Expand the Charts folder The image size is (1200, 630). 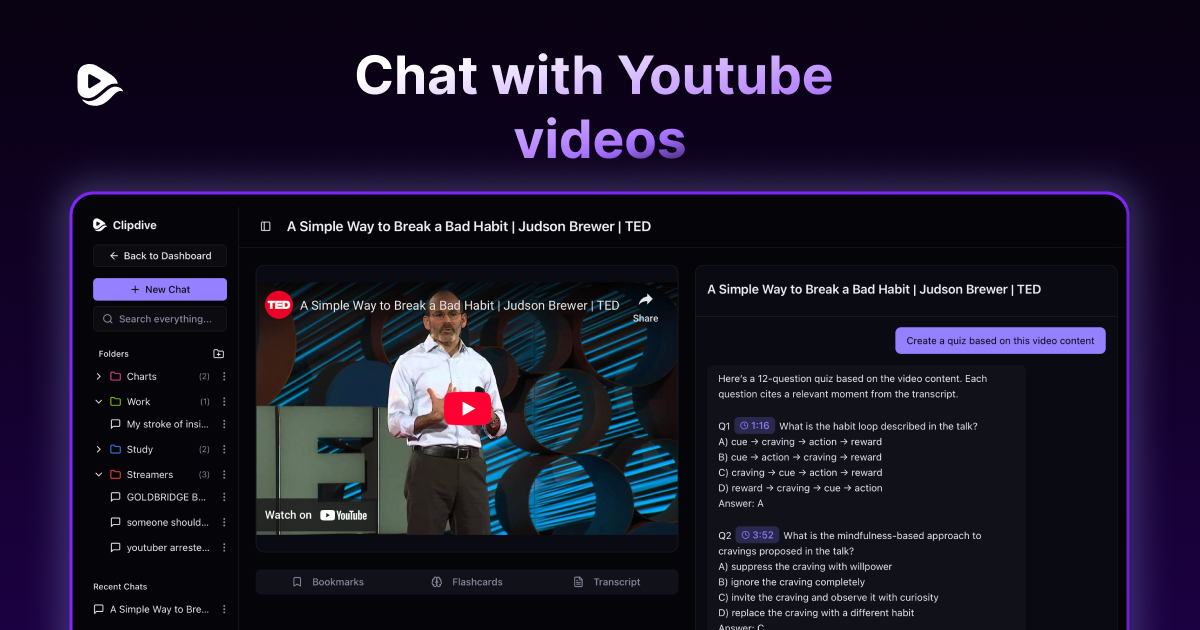click(98, 377)
